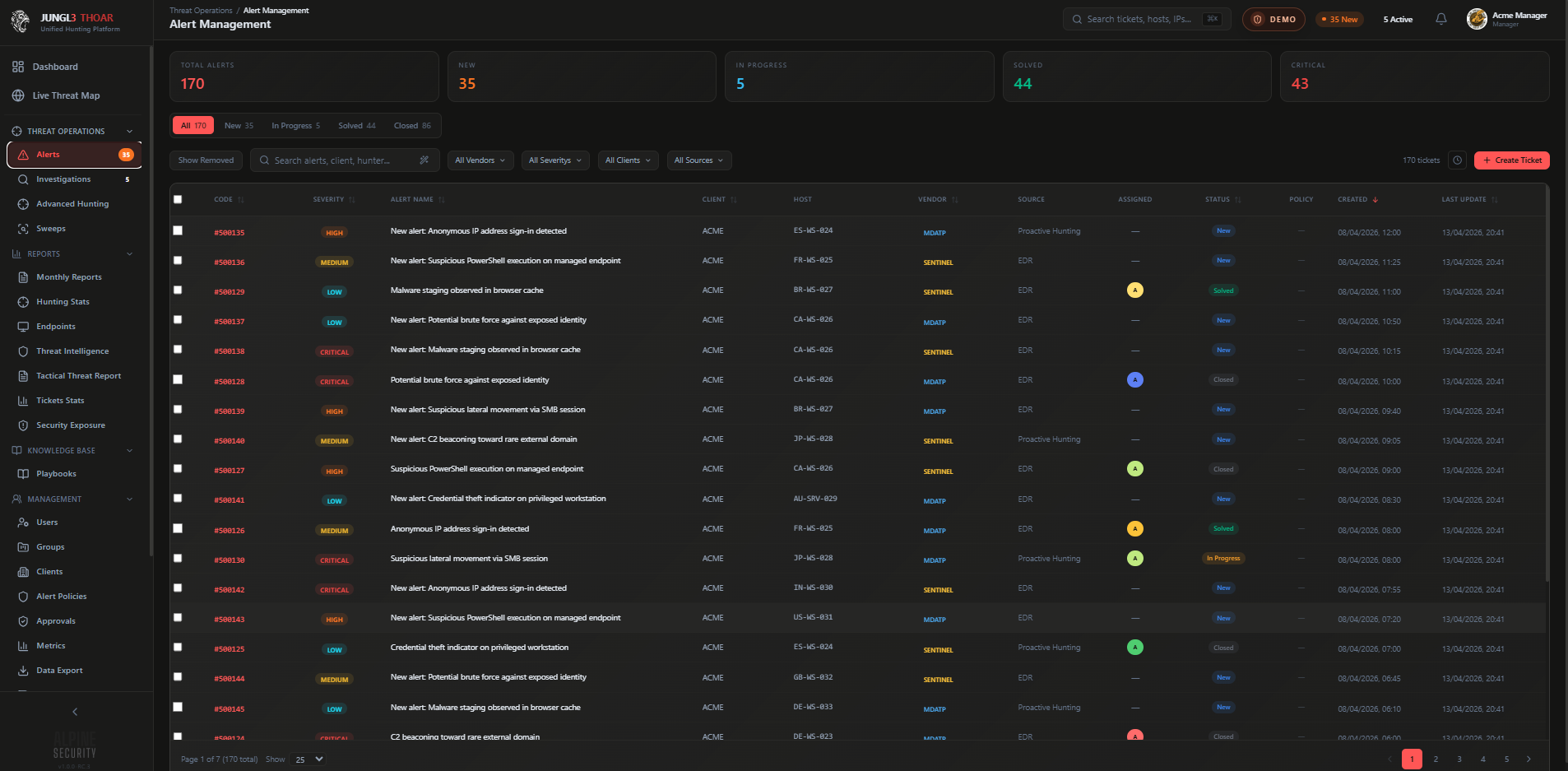
Task: Open notifications bell
Action: coord(1441,19)
